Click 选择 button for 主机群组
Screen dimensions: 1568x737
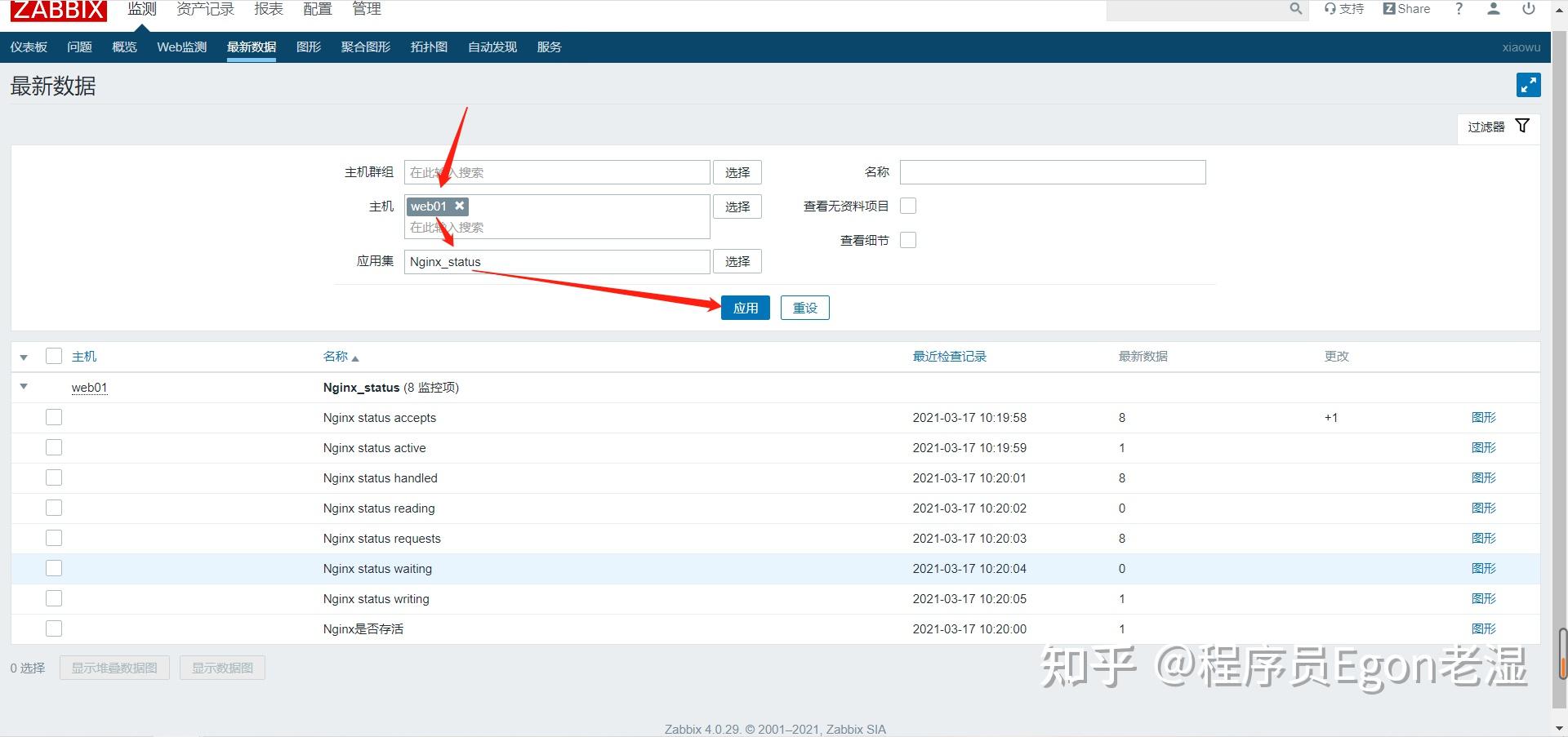(x=737, y=172)
